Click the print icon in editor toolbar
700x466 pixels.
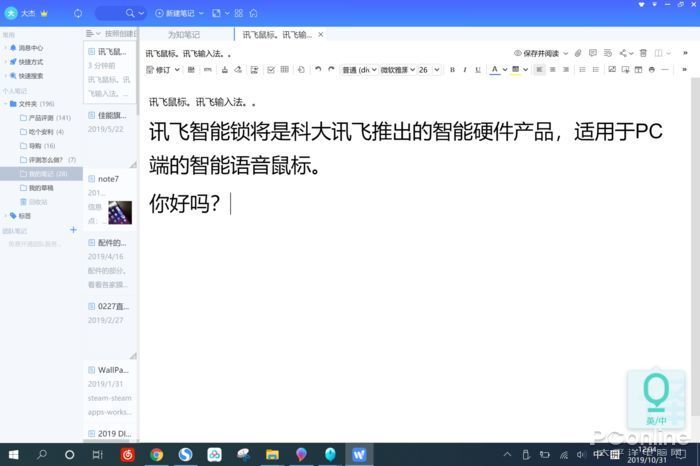coord(652,70)
